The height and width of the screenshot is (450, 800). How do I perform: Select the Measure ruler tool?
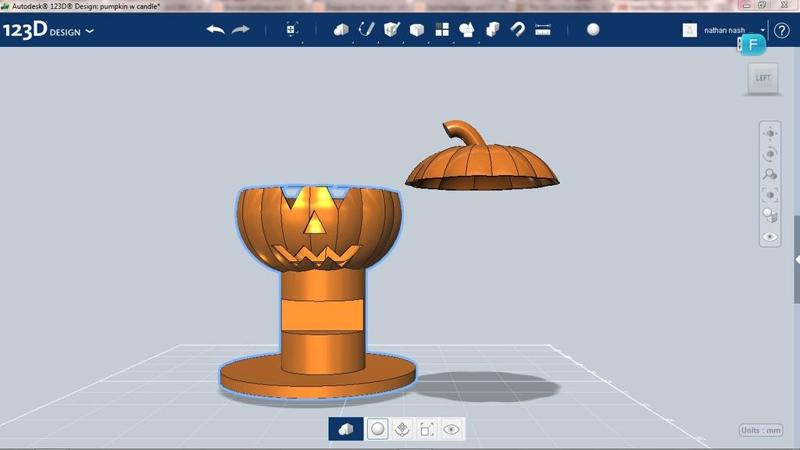(x=543, y=30)
